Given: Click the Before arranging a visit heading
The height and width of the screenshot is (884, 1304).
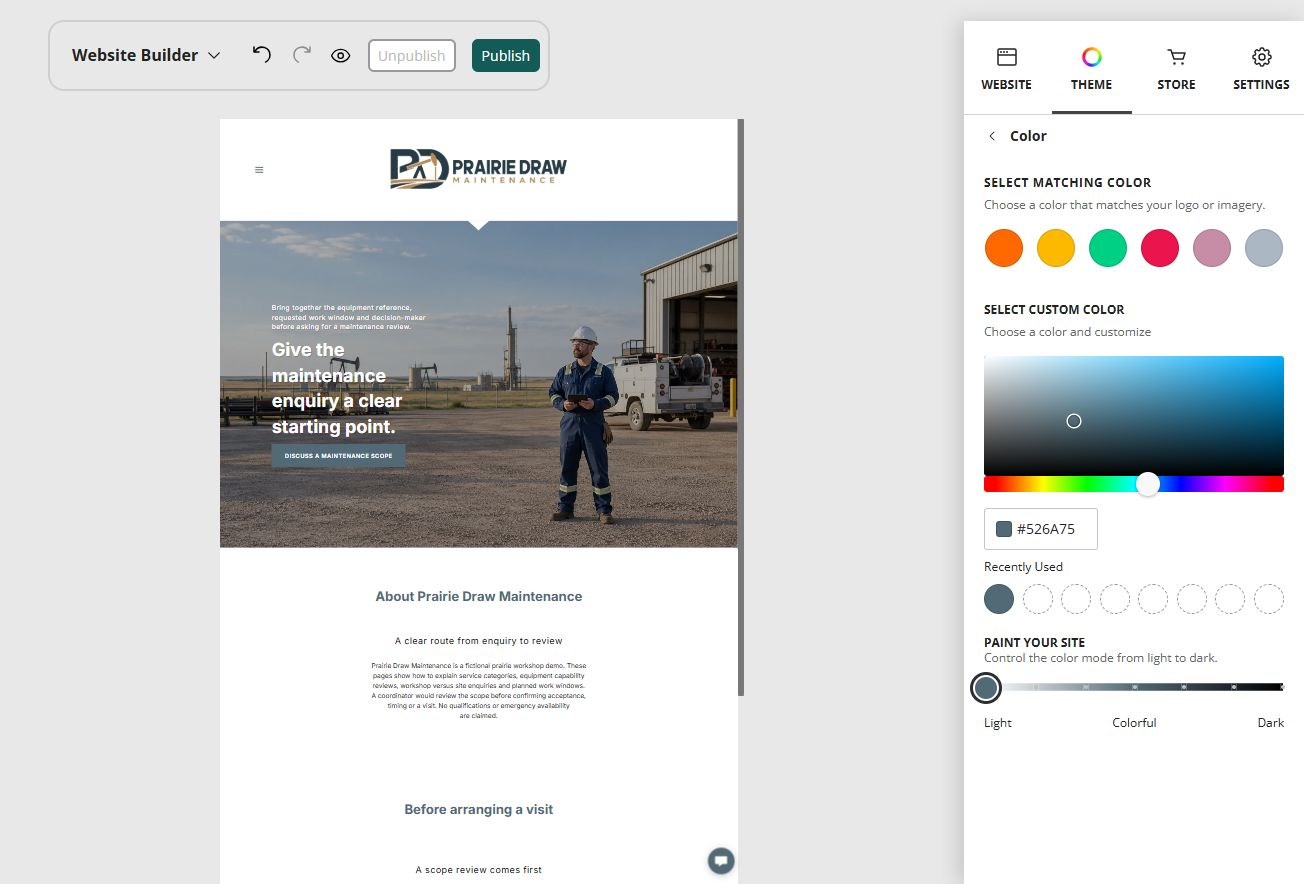Looking at the screenshot, I should coord(479,810).
